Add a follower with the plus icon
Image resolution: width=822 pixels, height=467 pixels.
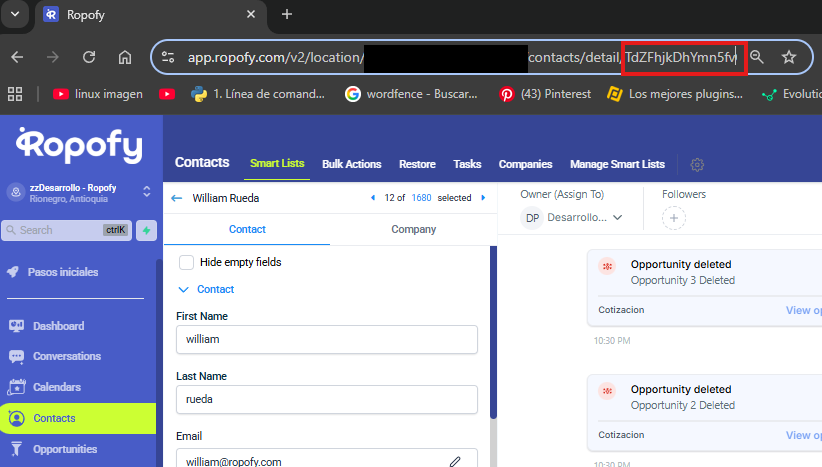673,217
